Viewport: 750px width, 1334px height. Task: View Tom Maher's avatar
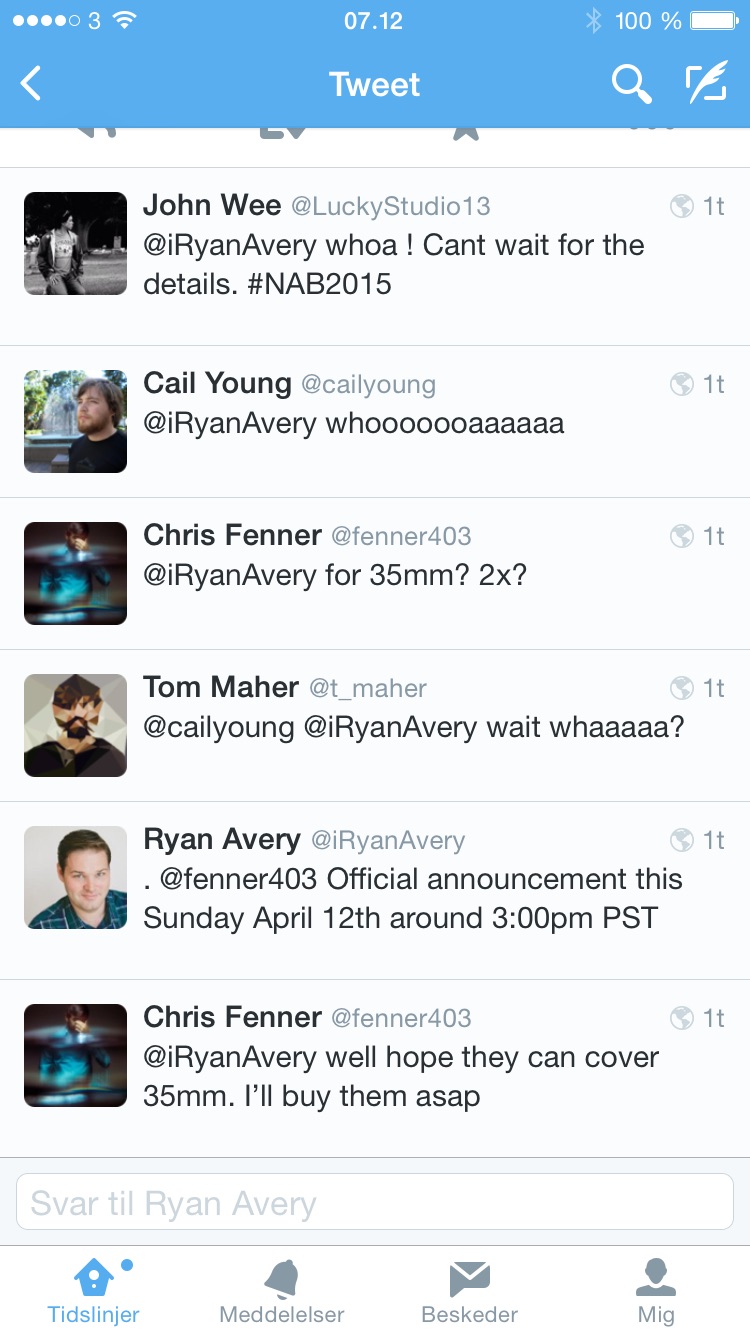76,726
